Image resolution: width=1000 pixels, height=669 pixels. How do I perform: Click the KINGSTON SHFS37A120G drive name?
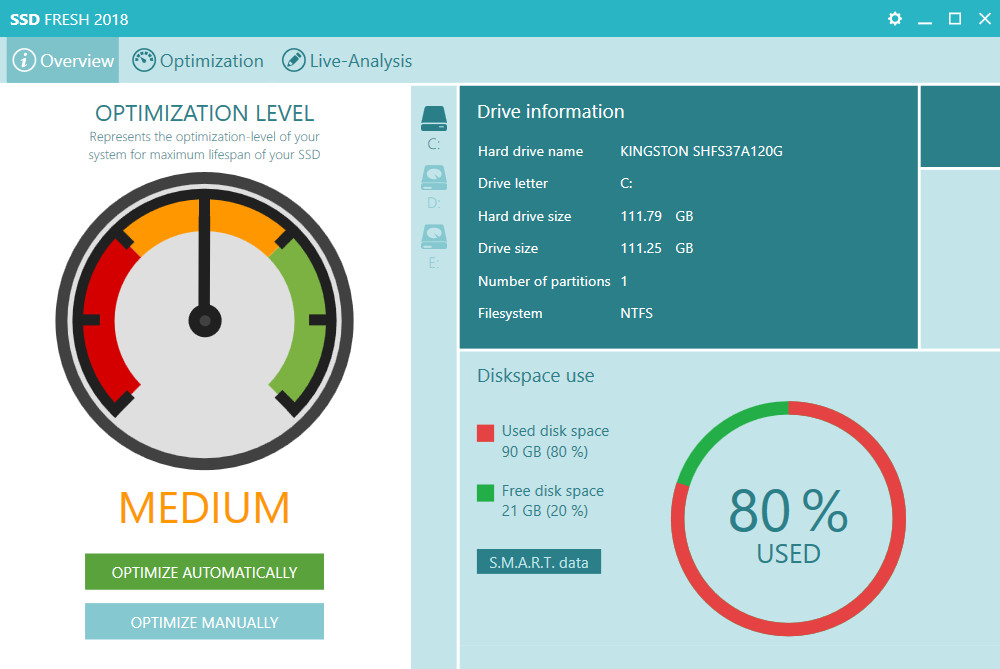701,152
